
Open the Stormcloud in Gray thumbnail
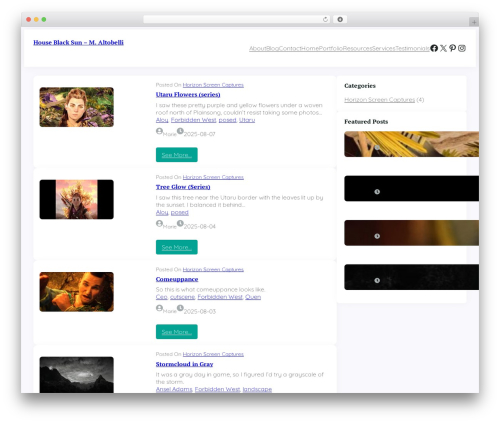[x=77, y=375]
